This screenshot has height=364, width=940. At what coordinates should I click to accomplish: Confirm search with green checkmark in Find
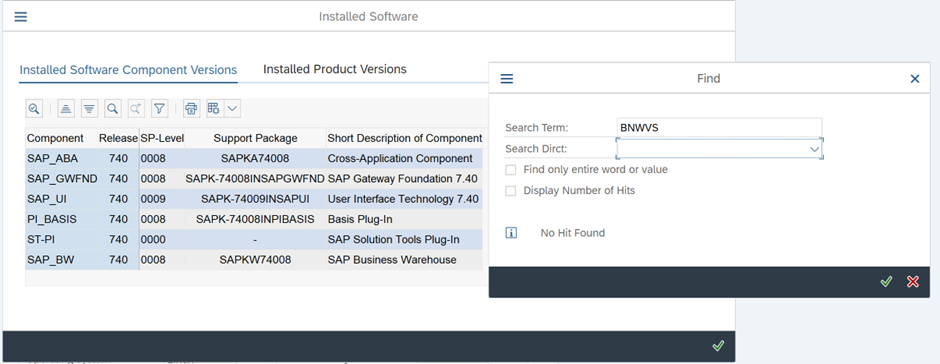pyautogui.click(x=886, y=282)
